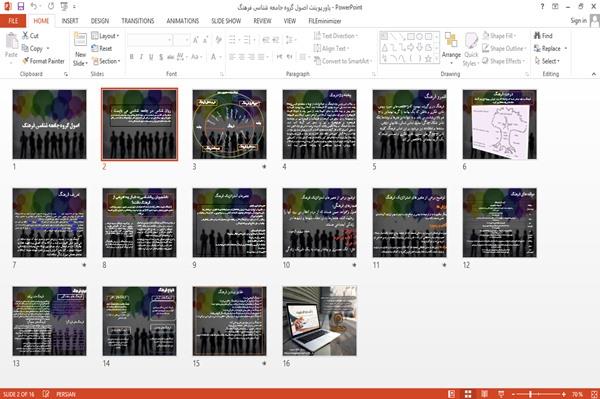Image resolution: width=600 pixels, height=399 pixels.
Task: Click the Redo icon in title bar
Action: 51,6
